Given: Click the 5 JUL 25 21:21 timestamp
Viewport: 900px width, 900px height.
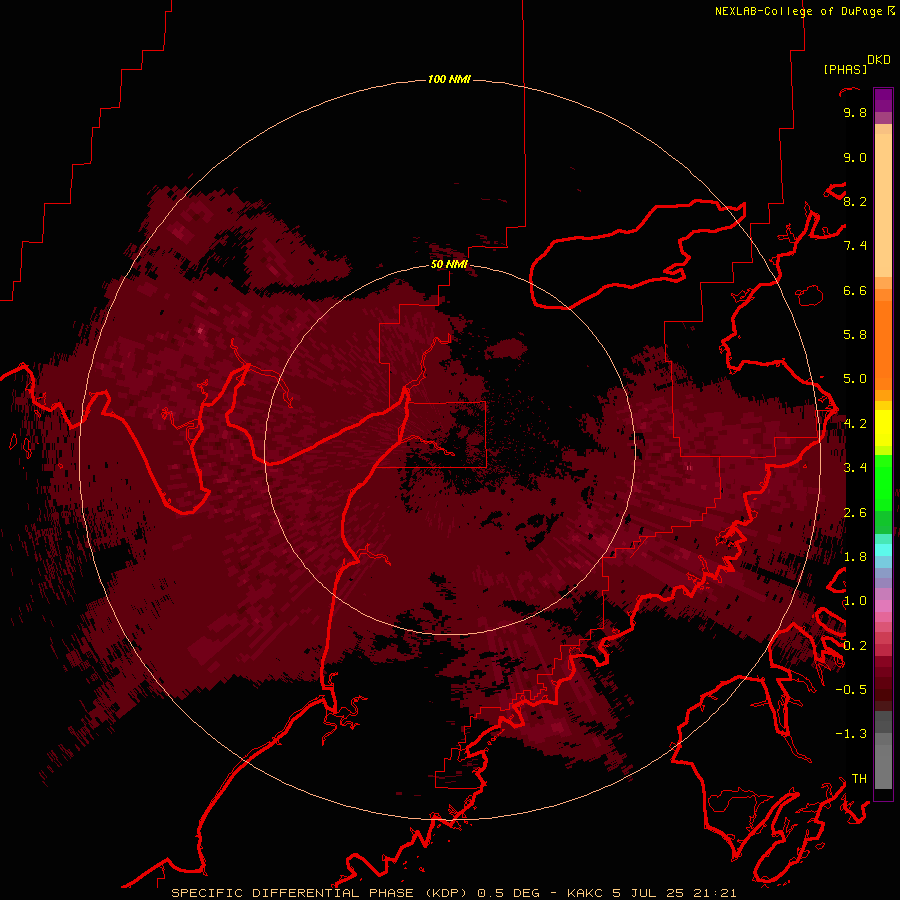Looking at the screenshot, I should (x=674, y=893).
